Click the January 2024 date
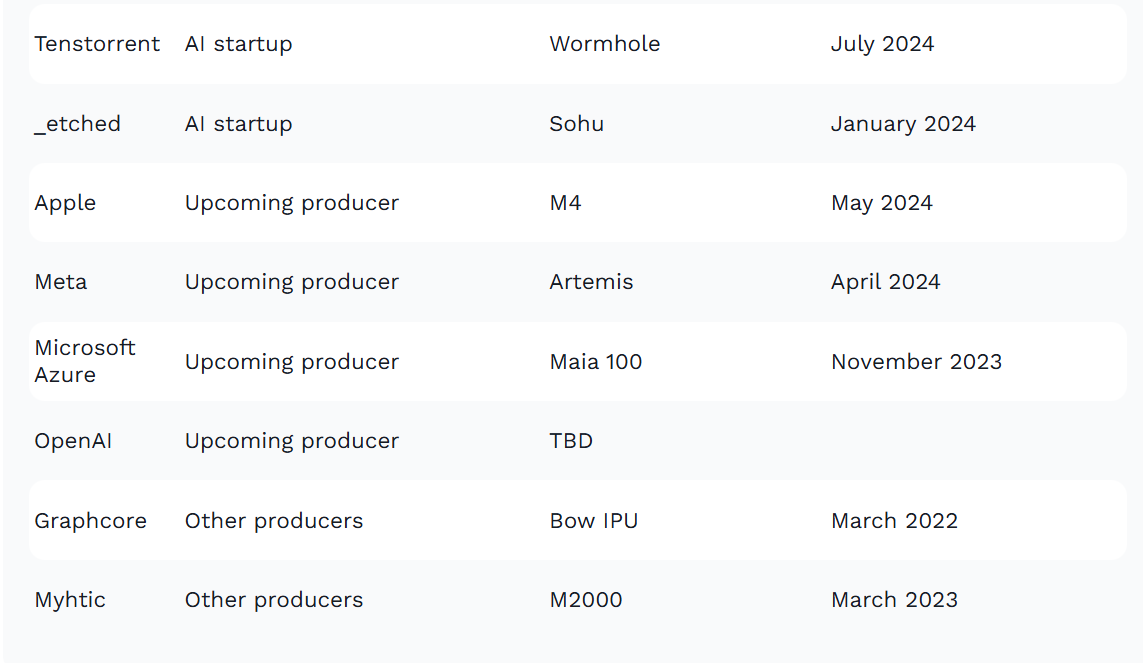The image size is (1143, 663). [902, 125]
